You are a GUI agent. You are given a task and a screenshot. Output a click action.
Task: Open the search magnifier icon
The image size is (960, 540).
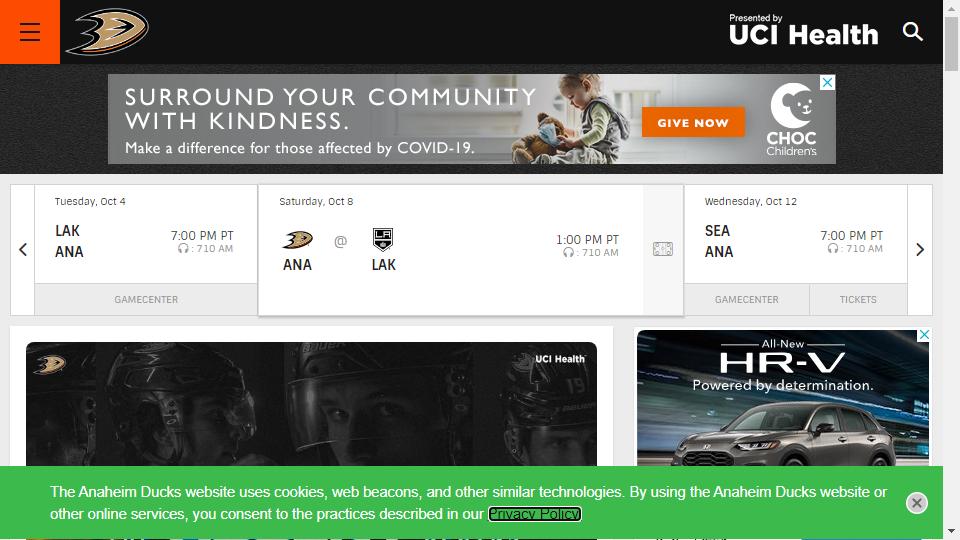(x=912, y=31)
